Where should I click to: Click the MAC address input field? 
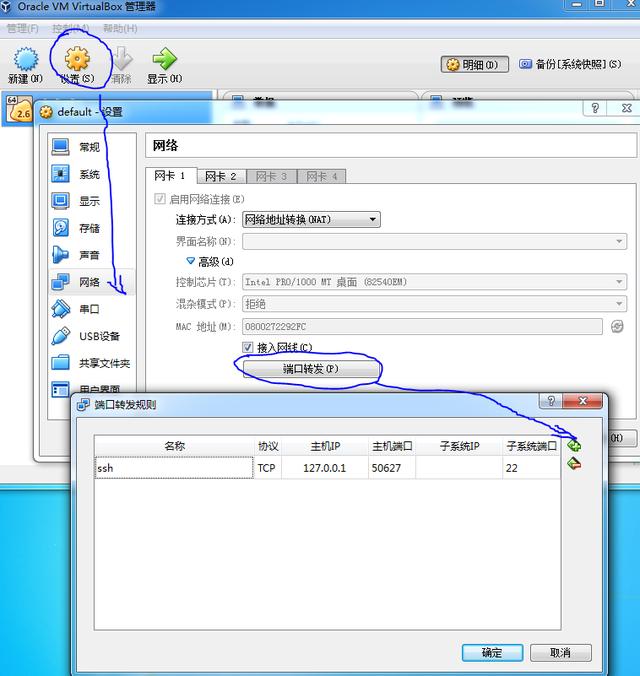[x=422, y=326]
